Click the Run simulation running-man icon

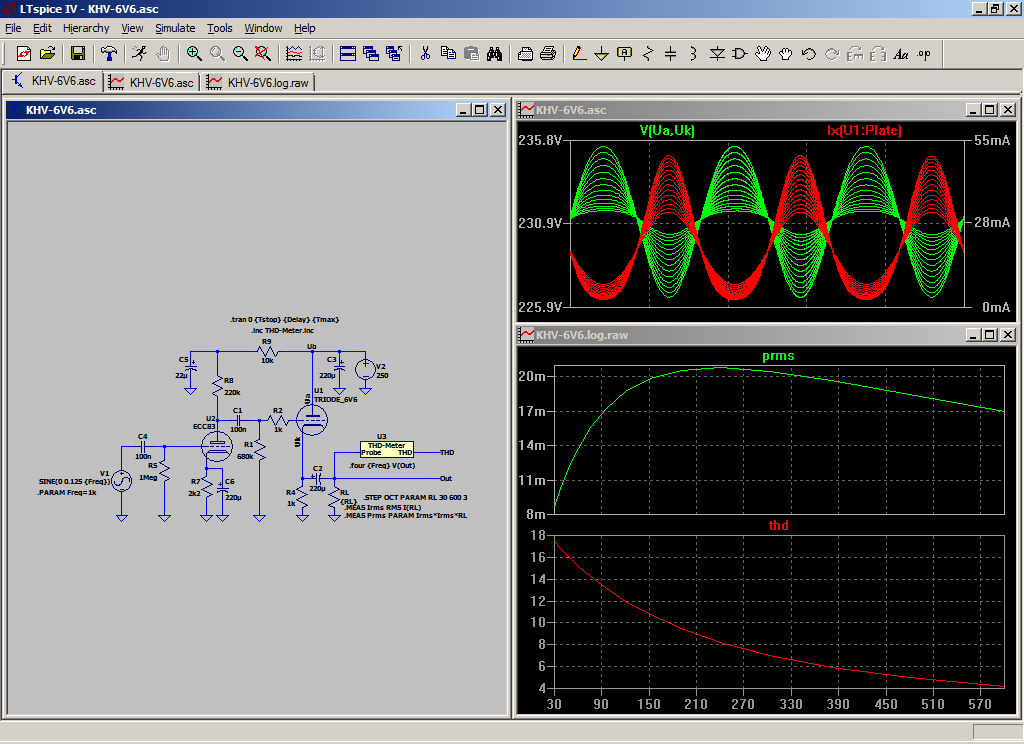[x=138, y=54]
